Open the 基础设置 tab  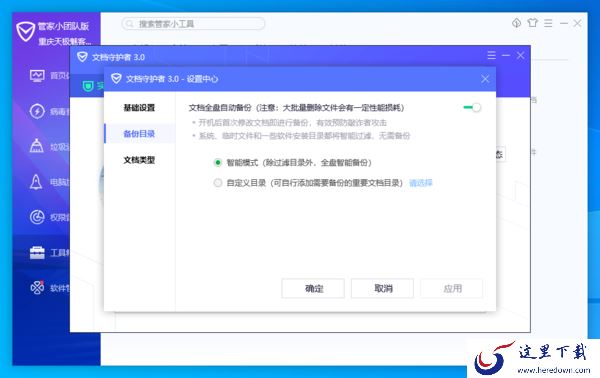click(139, 108)
